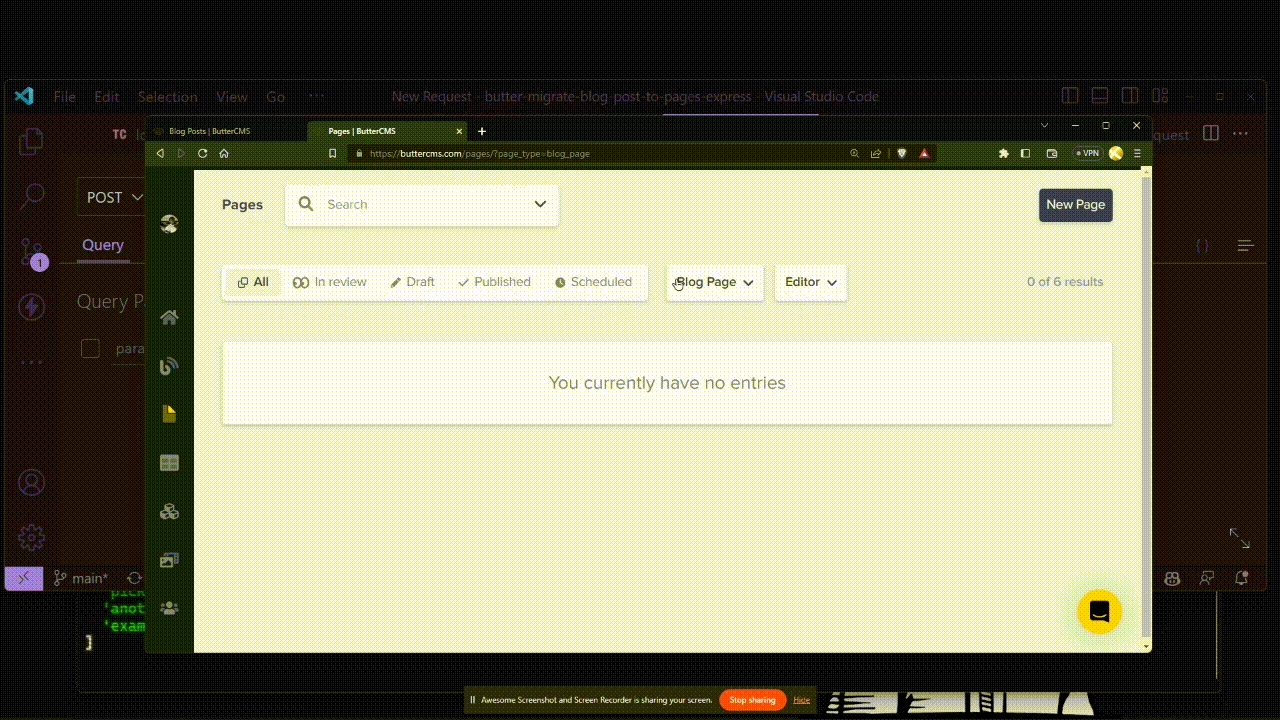
Task: Select the All status filter tab
Action: coord(253,282)
